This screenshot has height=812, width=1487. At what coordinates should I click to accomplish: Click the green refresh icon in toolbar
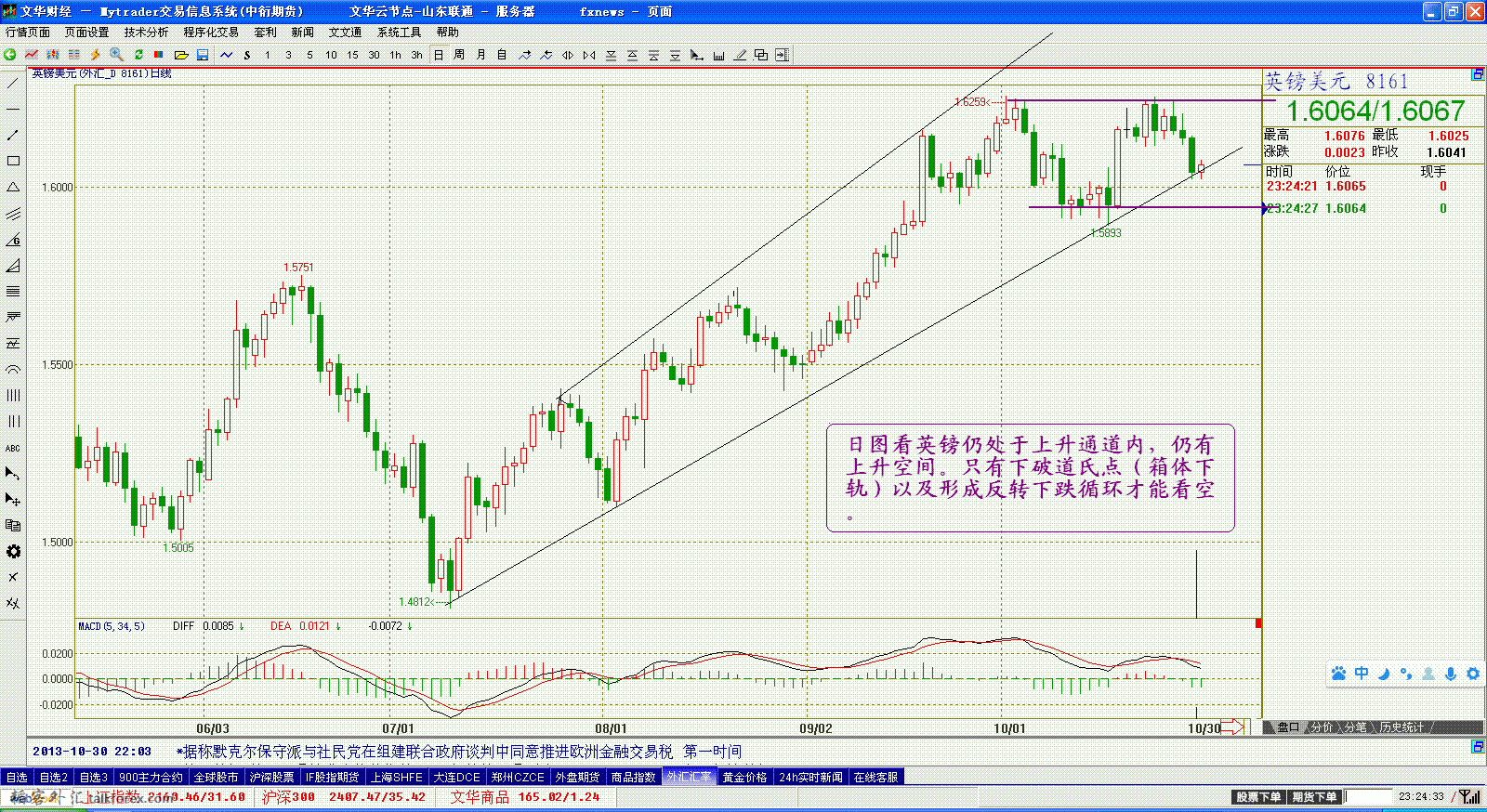tap(138, 55)
